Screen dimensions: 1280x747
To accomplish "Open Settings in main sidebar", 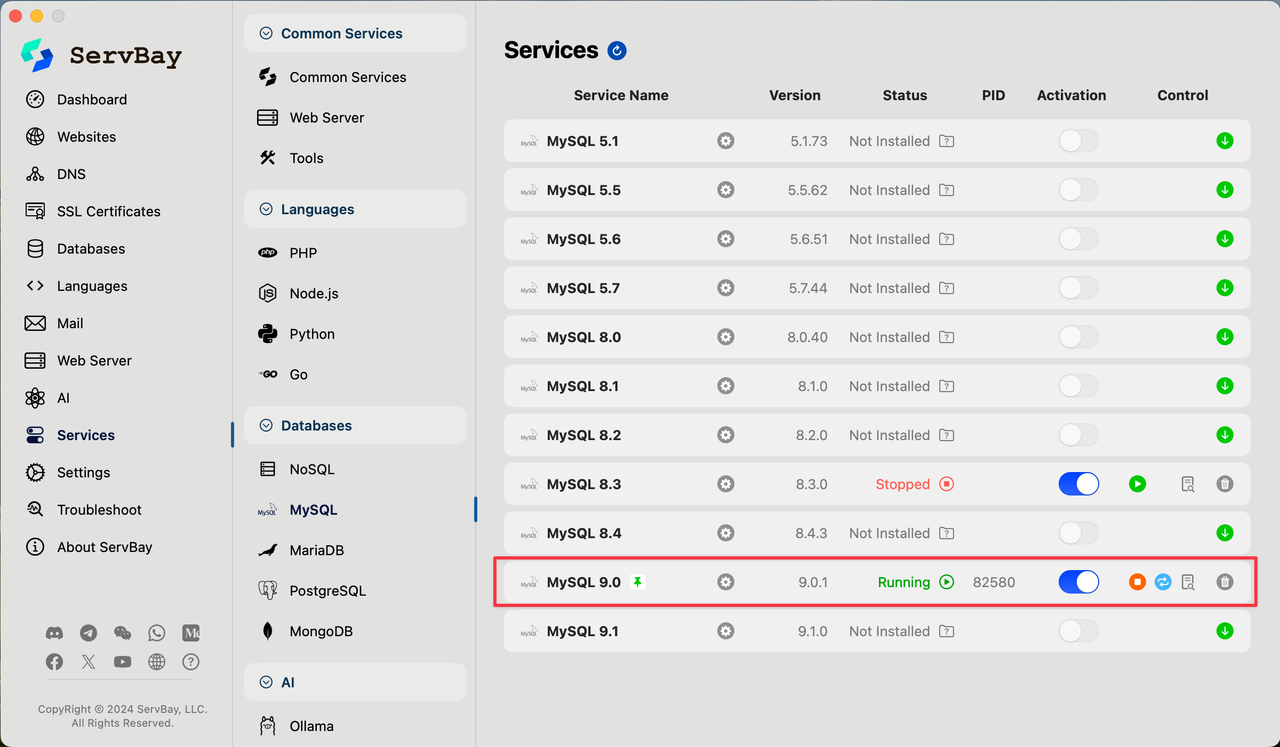I will coord(83,472).
